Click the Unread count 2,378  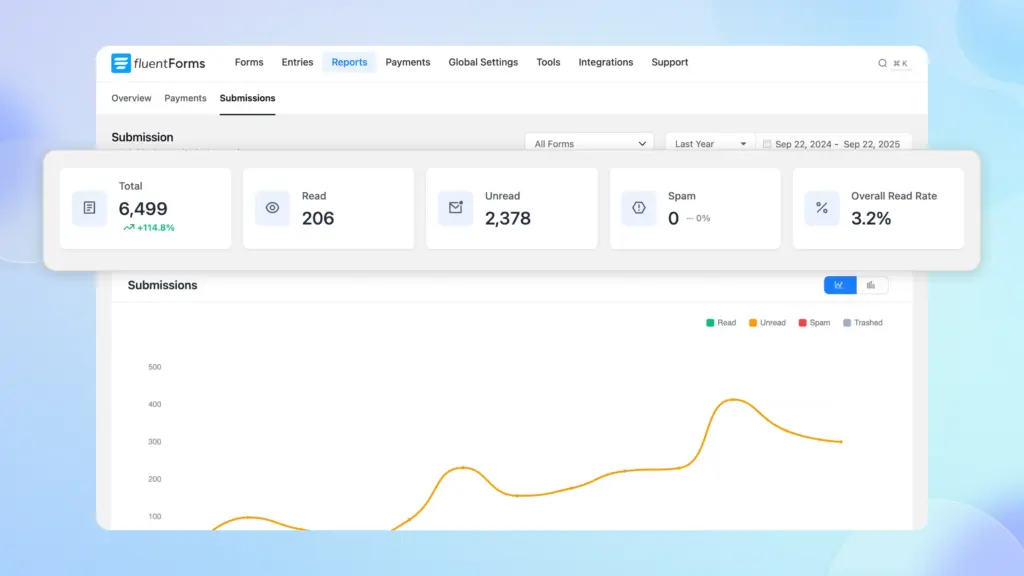[x=508, y=218]
